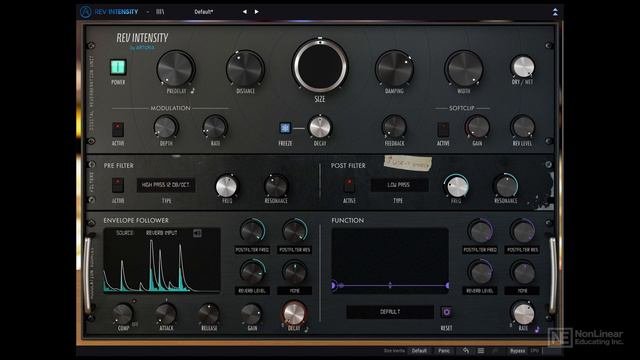Click the Pre Filter Freq knob
This screenshot has height=360, width=640.
[x=227, y=187]
